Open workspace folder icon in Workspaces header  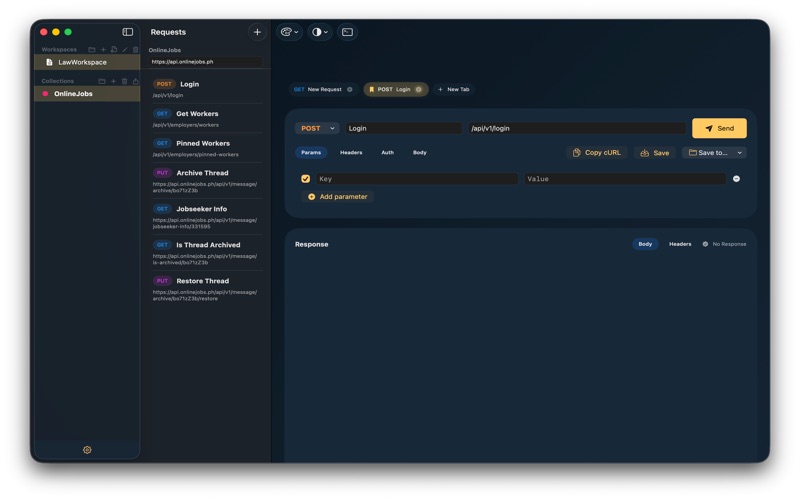92,49
